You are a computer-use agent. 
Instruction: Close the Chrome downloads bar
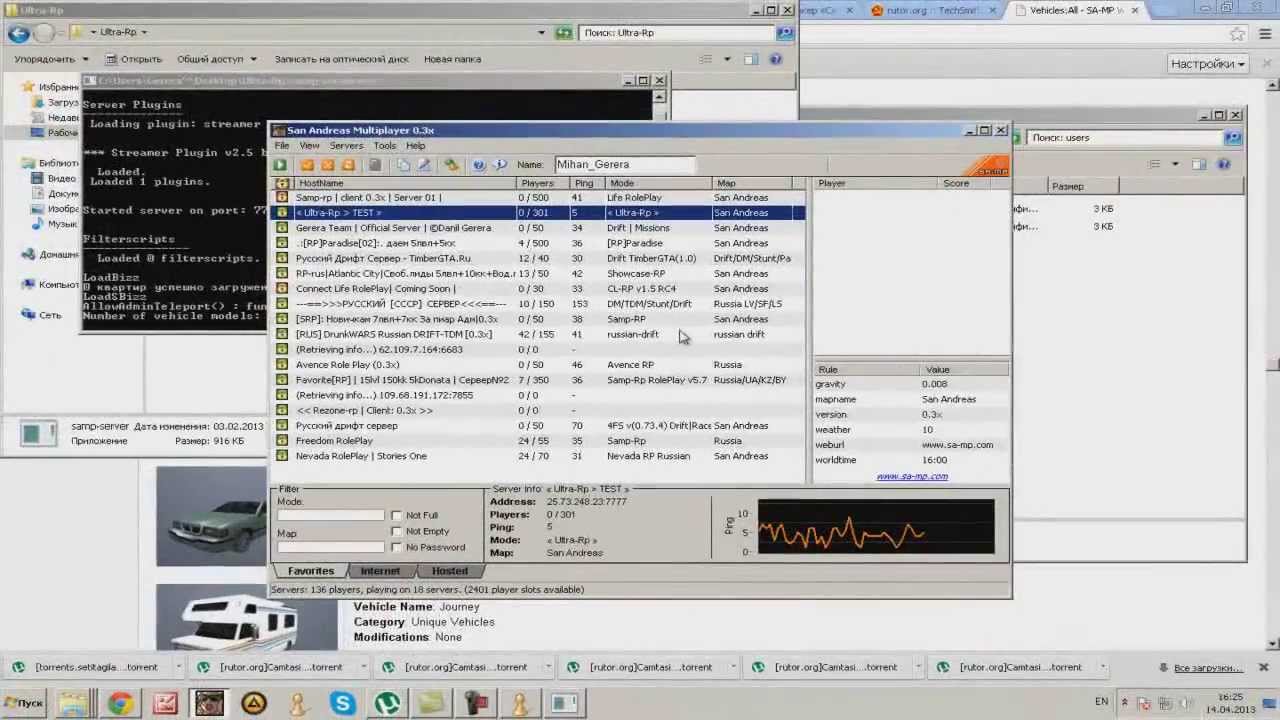(1263, 667)
